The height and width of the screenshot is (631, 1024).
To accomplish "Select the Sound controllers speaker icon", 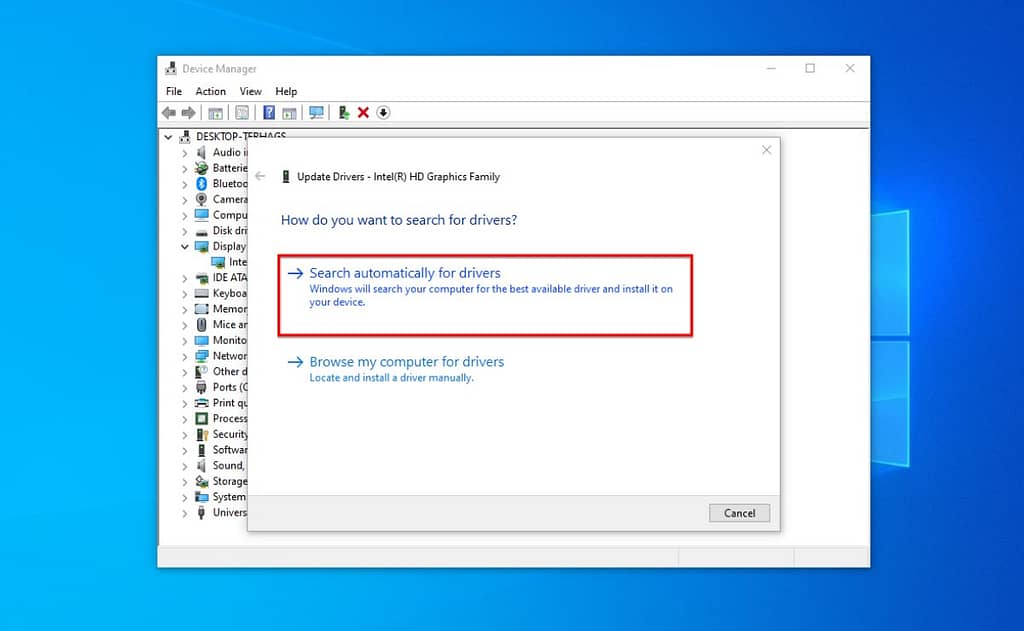I will click(202, 466).
